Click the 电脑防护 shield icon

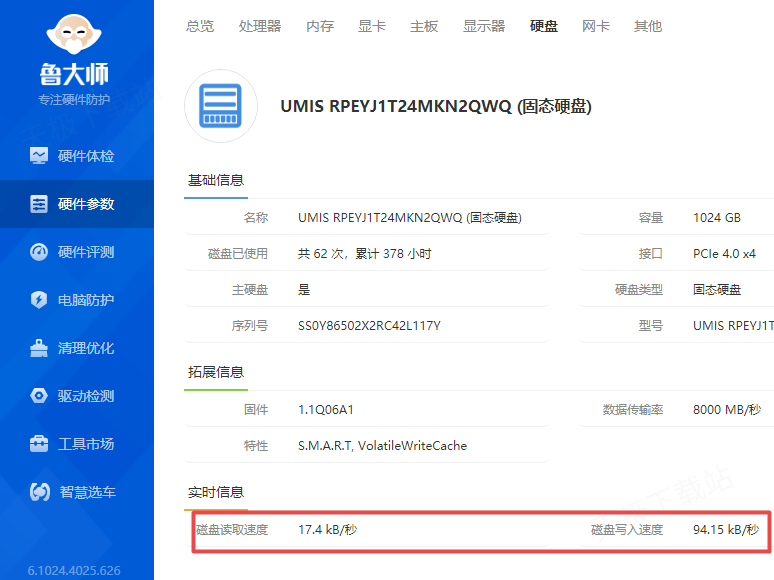[x=39, y=300]
